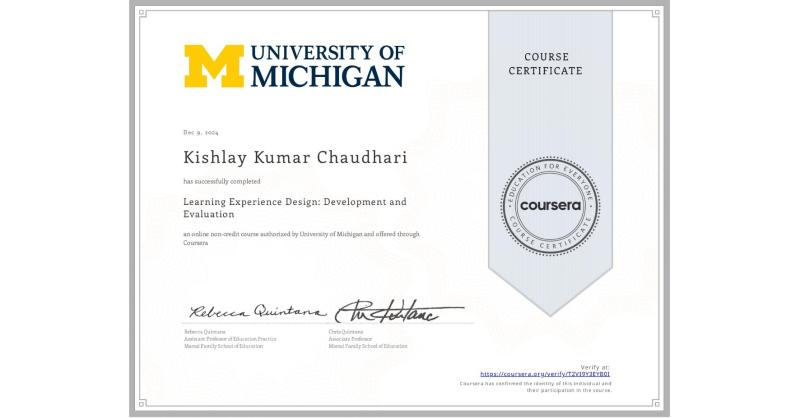Click 'Coursera has confirmed the identity' note
Viewport: 800px width, 418px height.
click(x=535, y=387)
